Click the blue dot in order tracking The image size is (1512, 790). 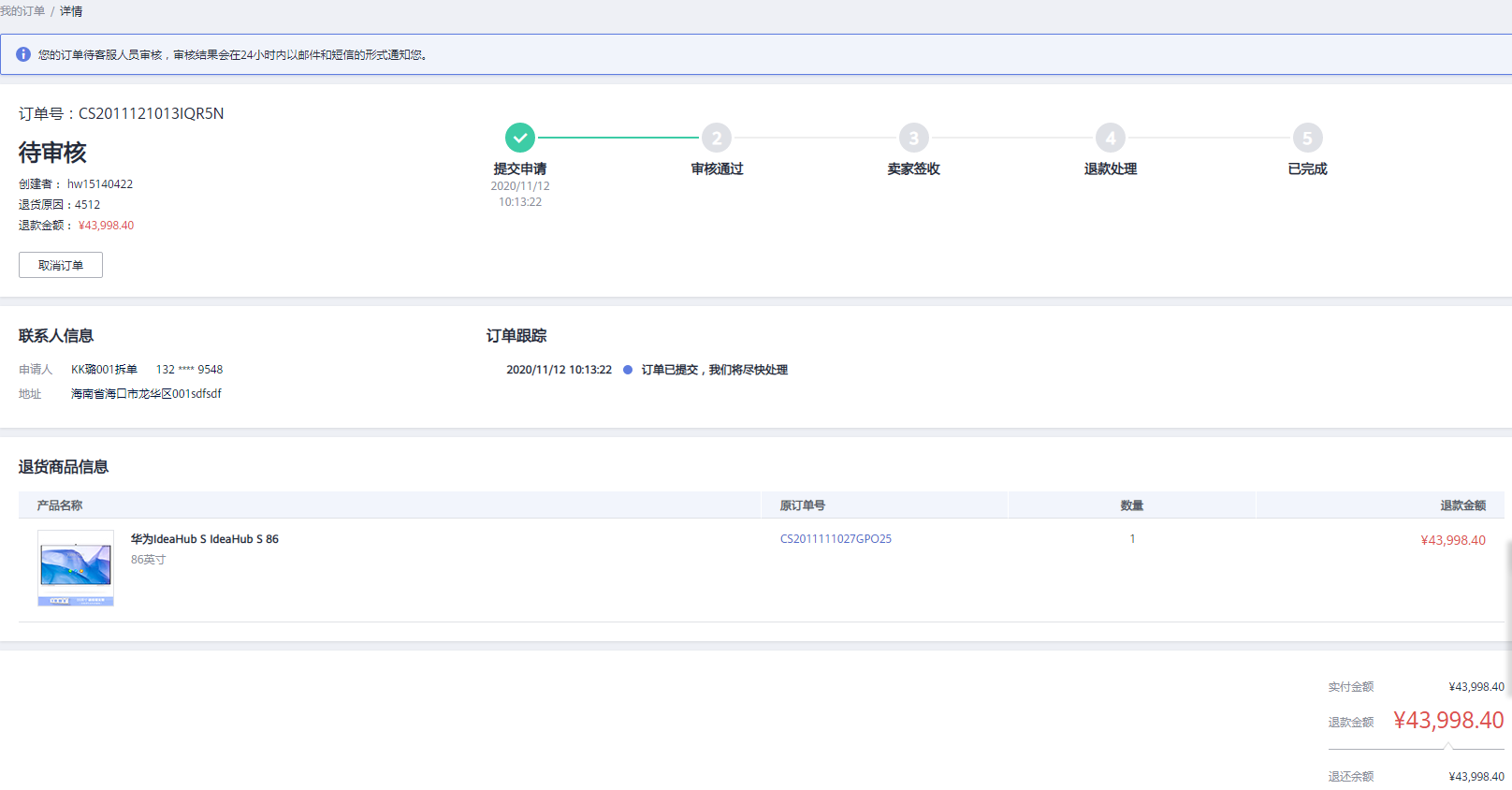[x=628, y=370]
